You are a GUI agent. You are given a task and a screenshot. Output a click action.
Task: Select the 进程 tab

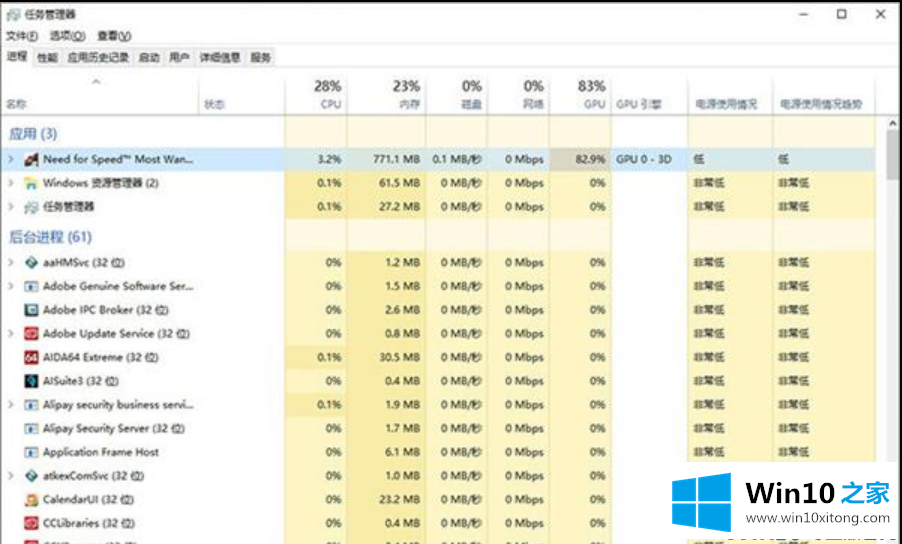point(17,56)
